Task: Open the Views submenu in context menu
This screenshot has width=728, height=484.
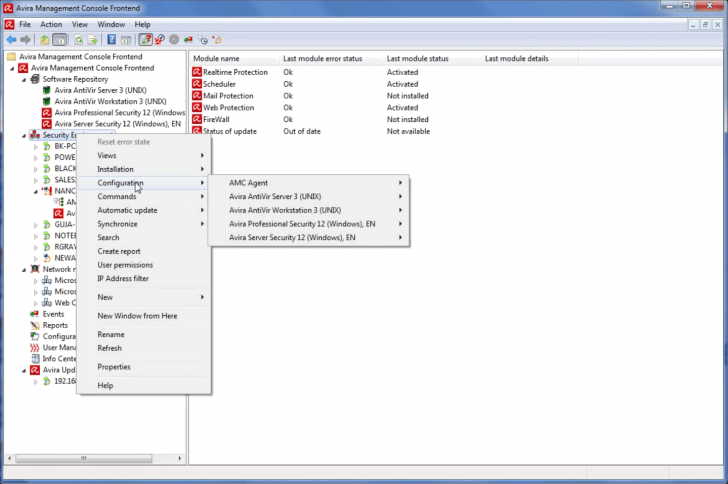Action: [144, 156]
